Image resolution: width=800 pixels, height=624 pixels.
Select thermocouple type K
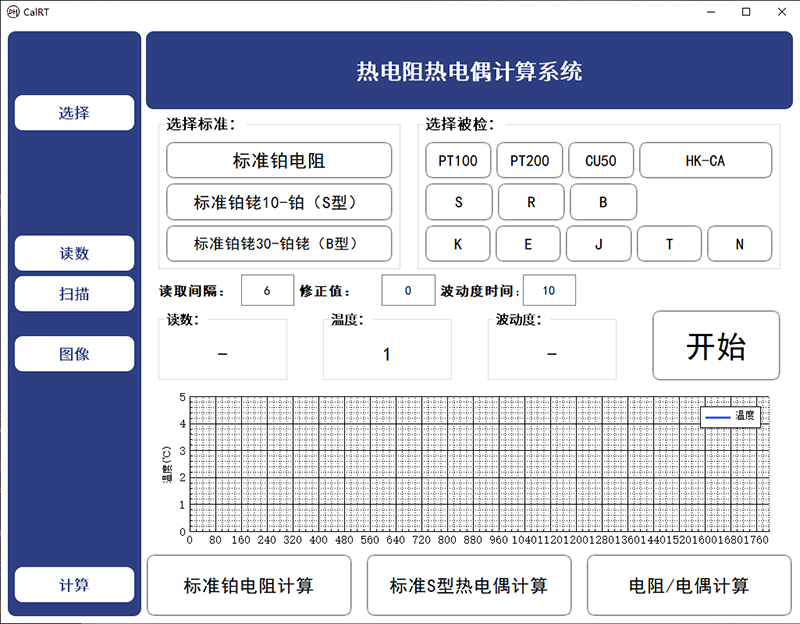coord(457,244)
